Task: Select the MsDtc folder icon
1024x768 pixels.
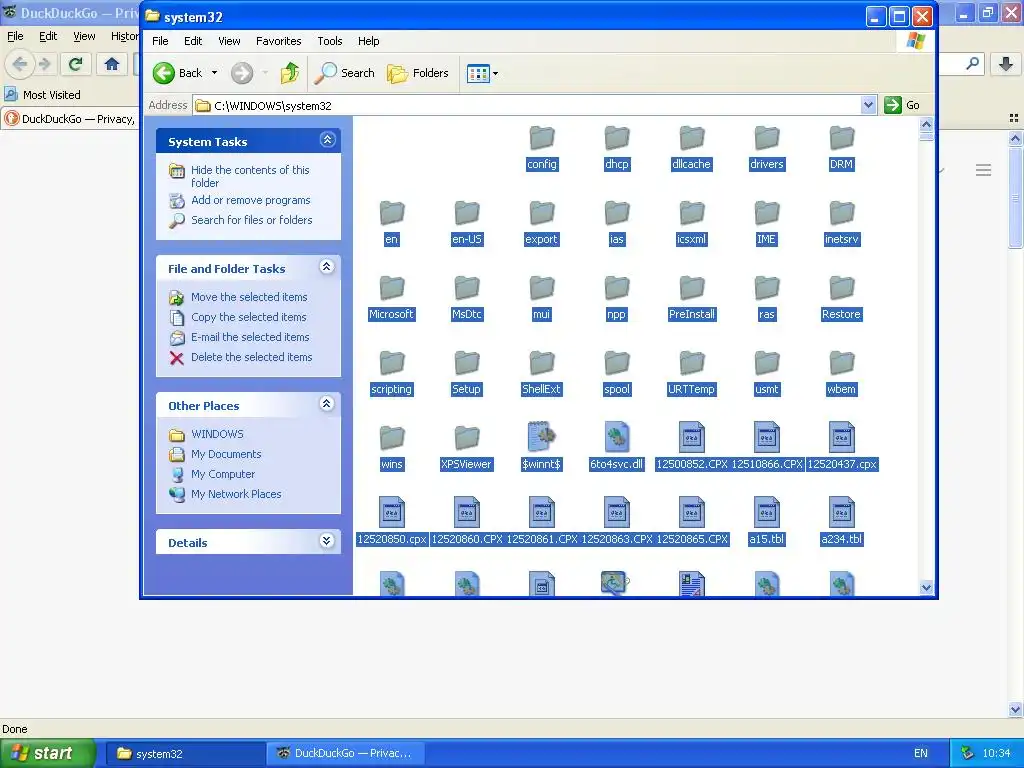Action: [467, 289]
